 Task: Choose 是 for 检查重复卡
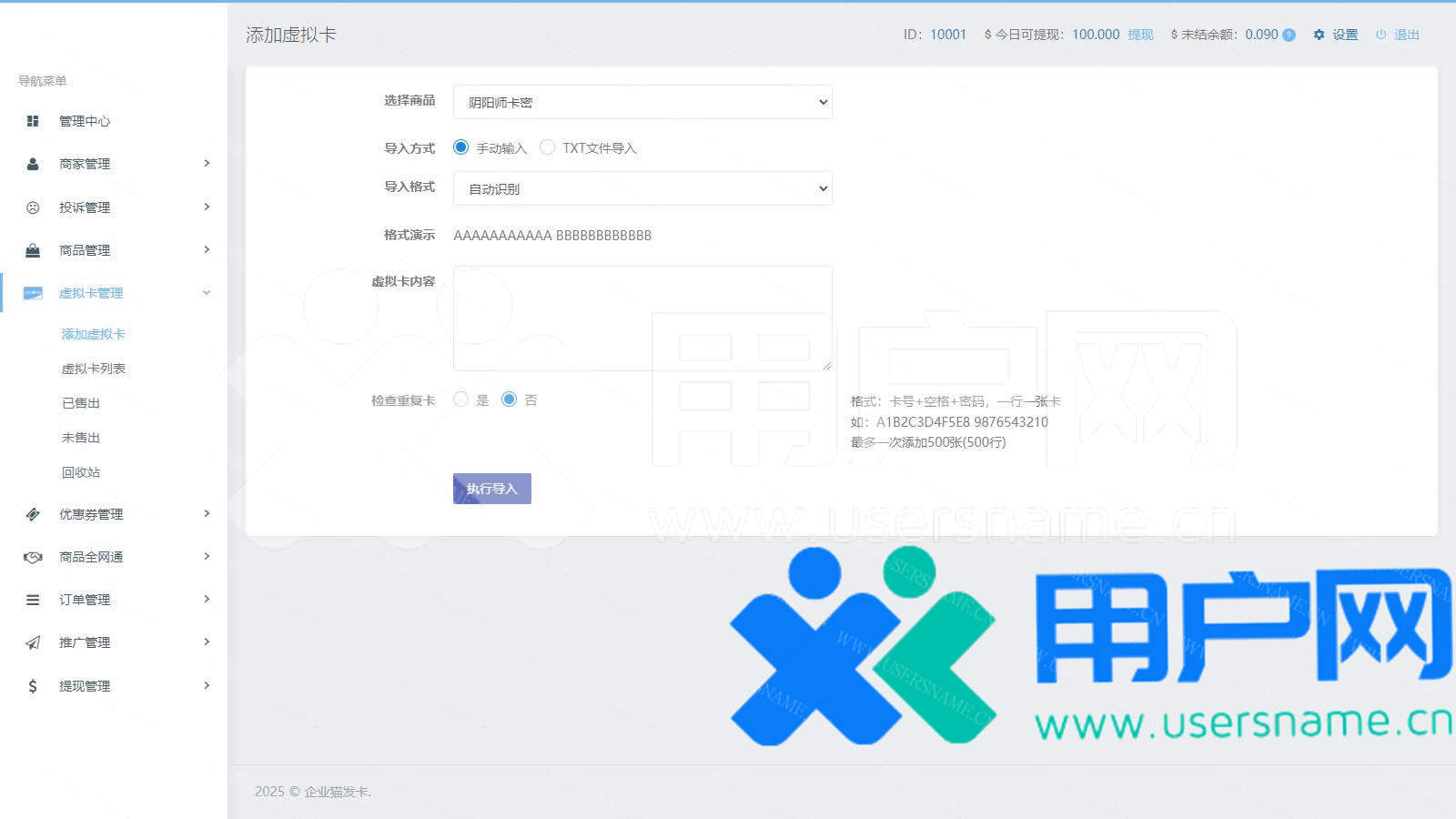[x=461, y=399]
